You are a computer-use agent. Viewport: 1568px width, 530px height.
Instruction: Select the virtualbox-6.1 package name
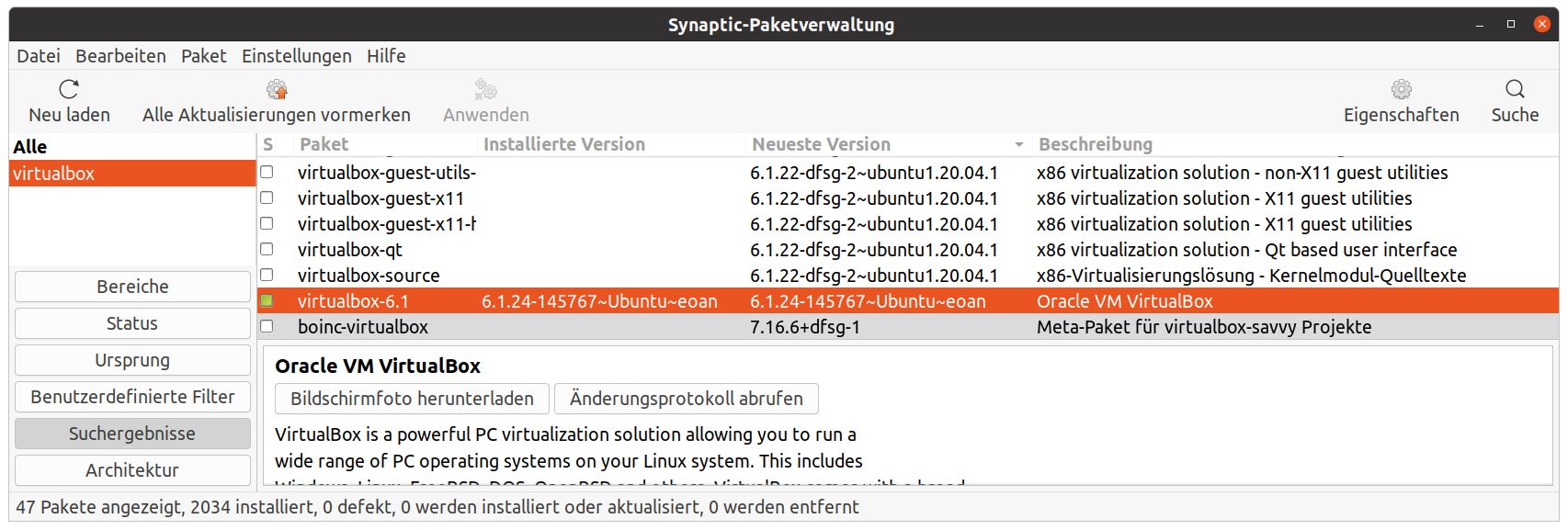[x=353, y=301]
